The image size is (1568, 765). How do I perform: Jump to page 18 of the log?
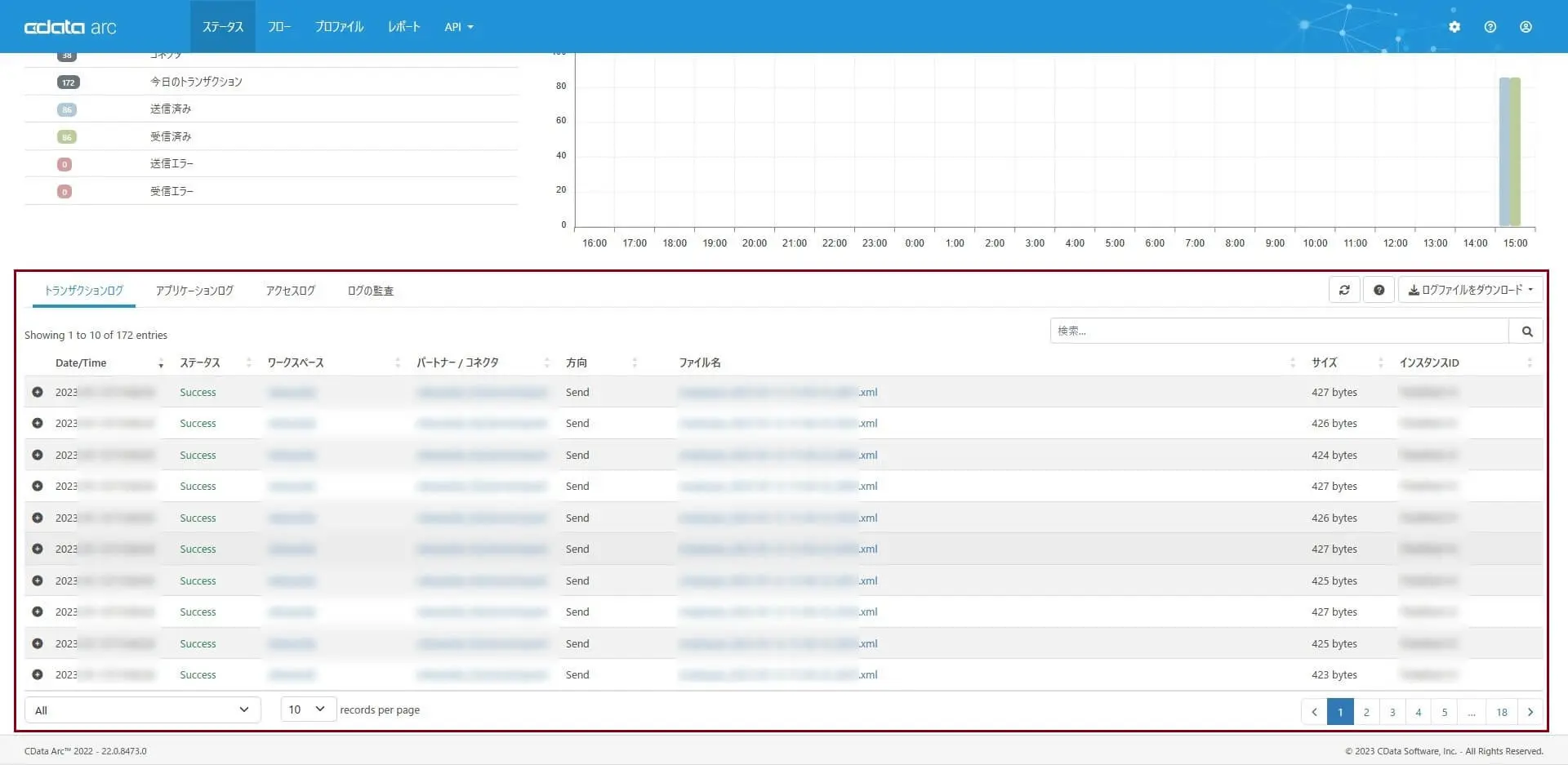click(x=1502, y=712)
